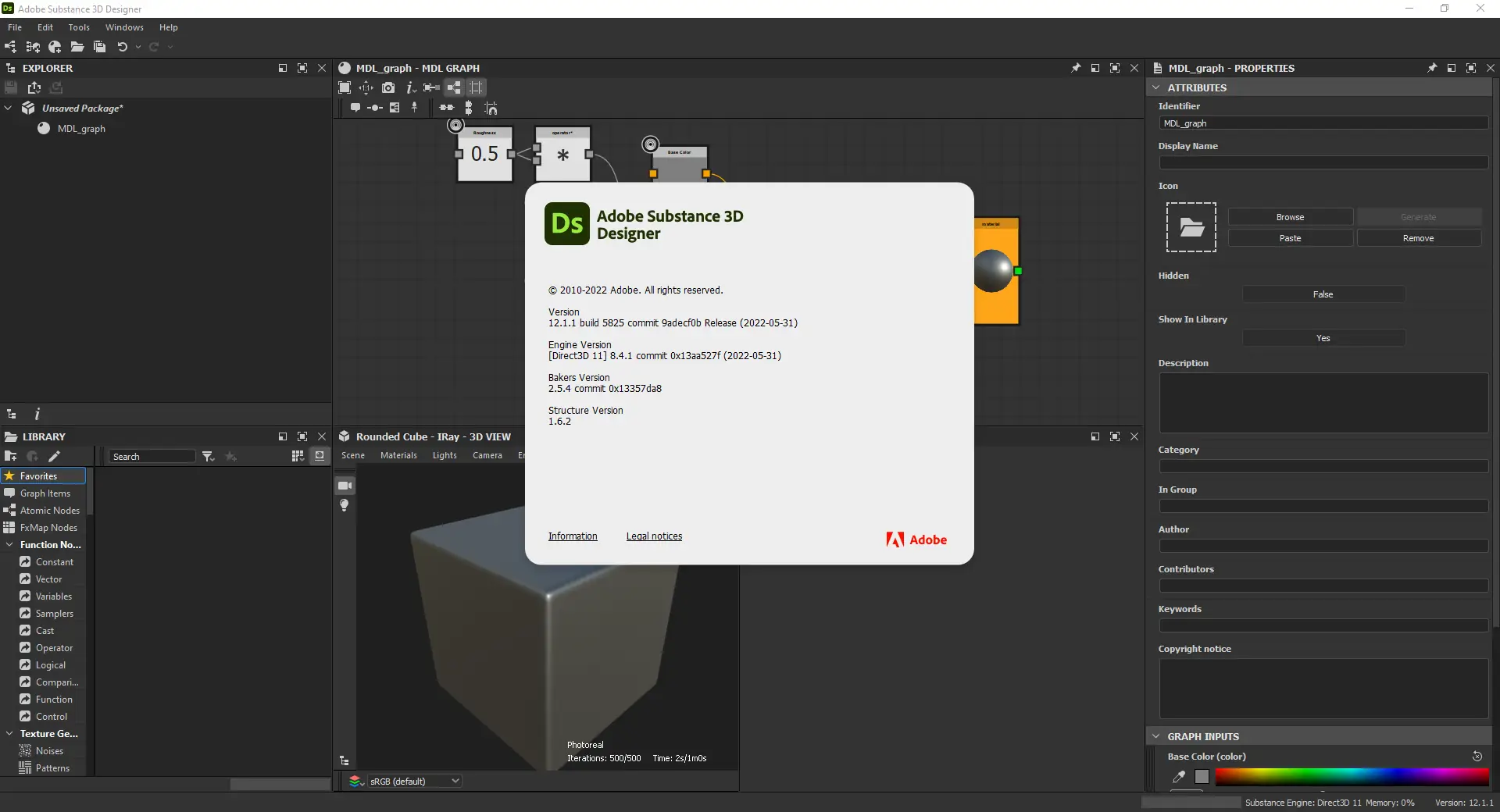Click the pin icon in the graph toolbar
The image size is (1500, 812).
coord(415,108)
